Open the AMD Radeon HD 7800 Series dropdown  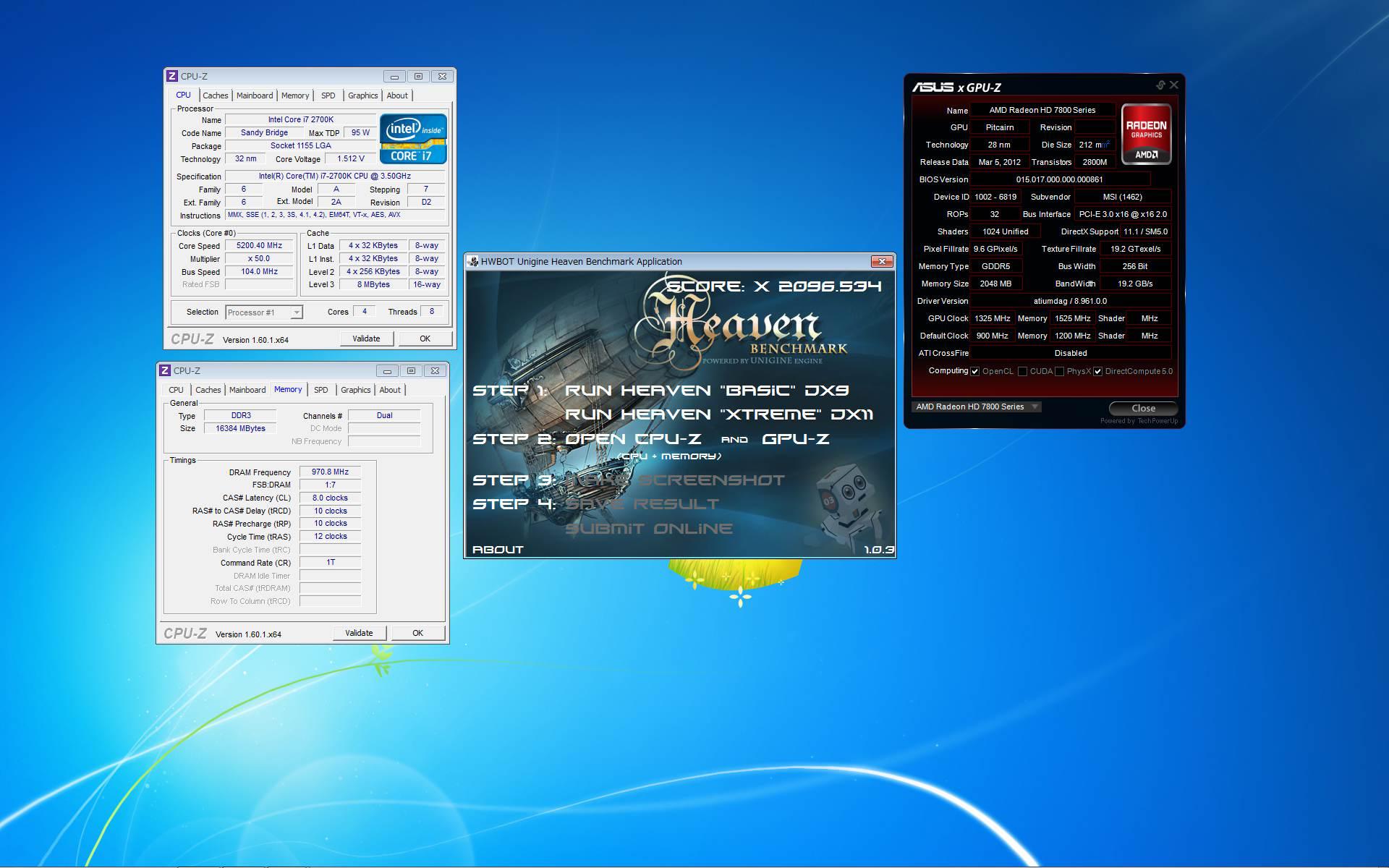pos(977,407)
